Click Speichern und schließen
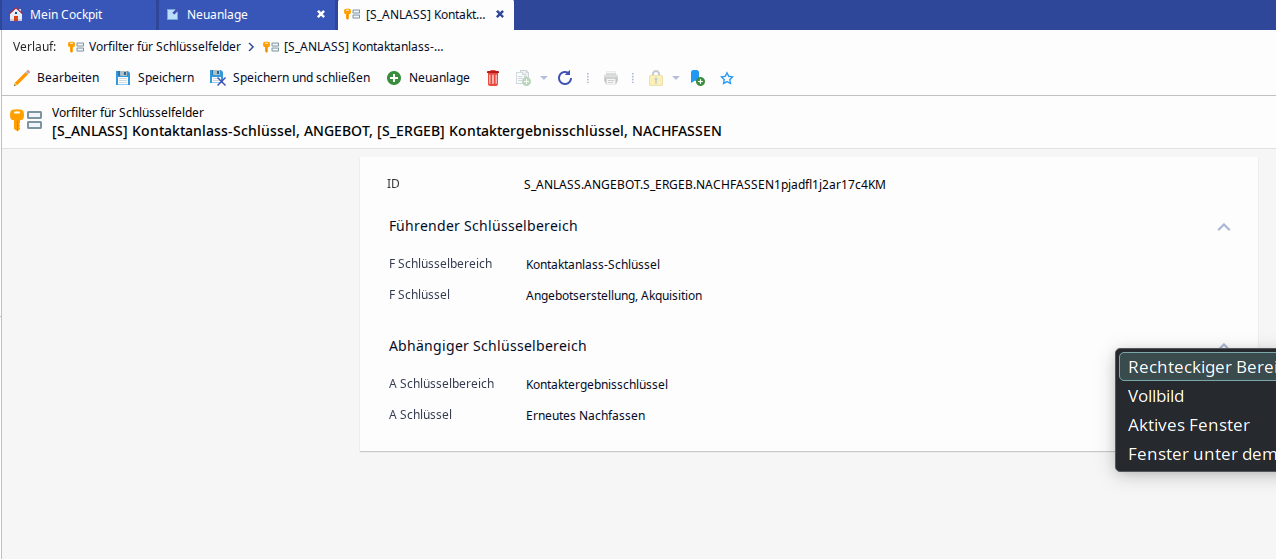Screen dimensions: 1276x559 (x=289, y=78)
